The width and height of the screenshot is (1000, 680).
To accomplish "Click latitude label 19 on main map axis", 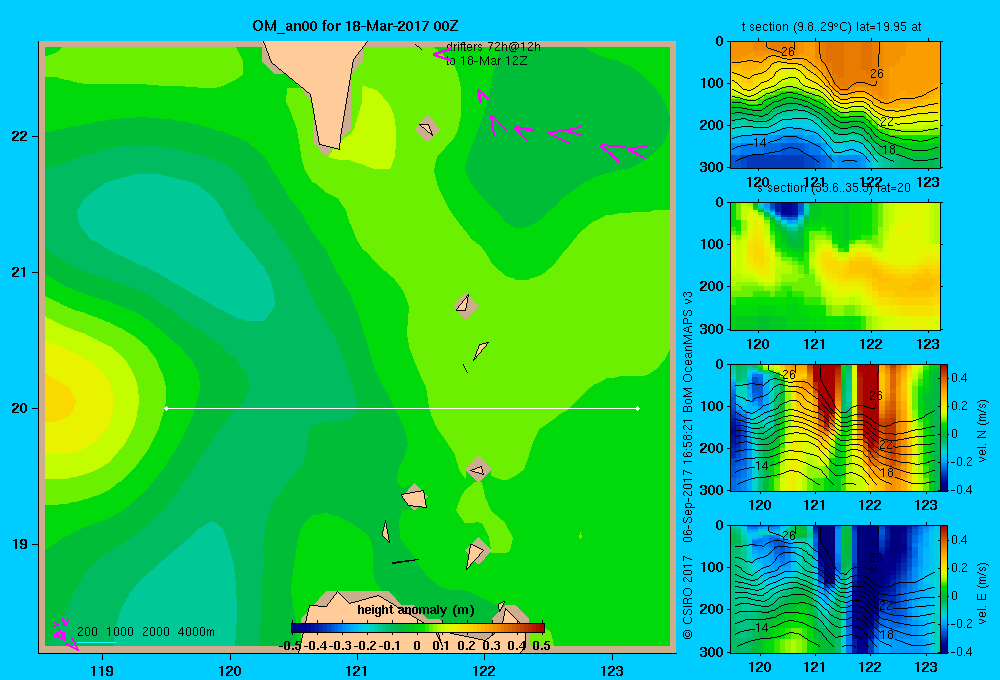I will click(x=20, y=544).
